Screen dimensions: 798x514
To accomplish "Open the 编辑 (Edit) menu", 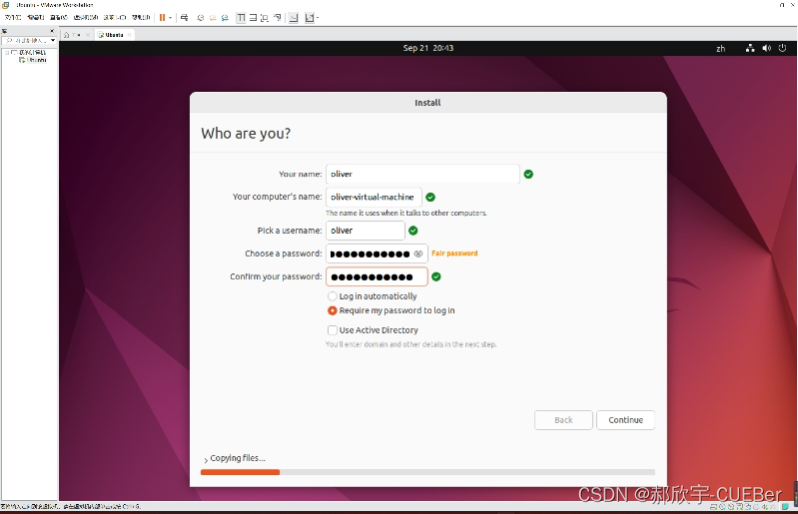I will tap(36, 17).
